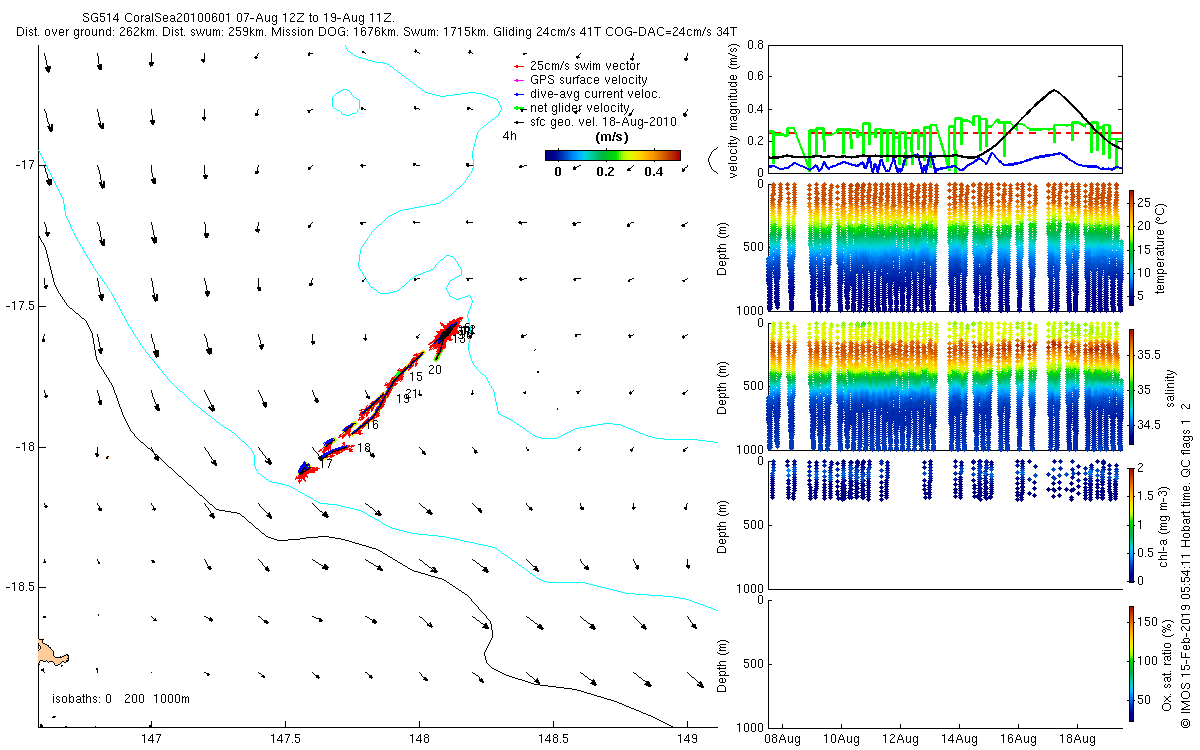1200x750 pixels.
Task: Click the '0.2' tick under the velocity colorbar
Action: point(607,172)
